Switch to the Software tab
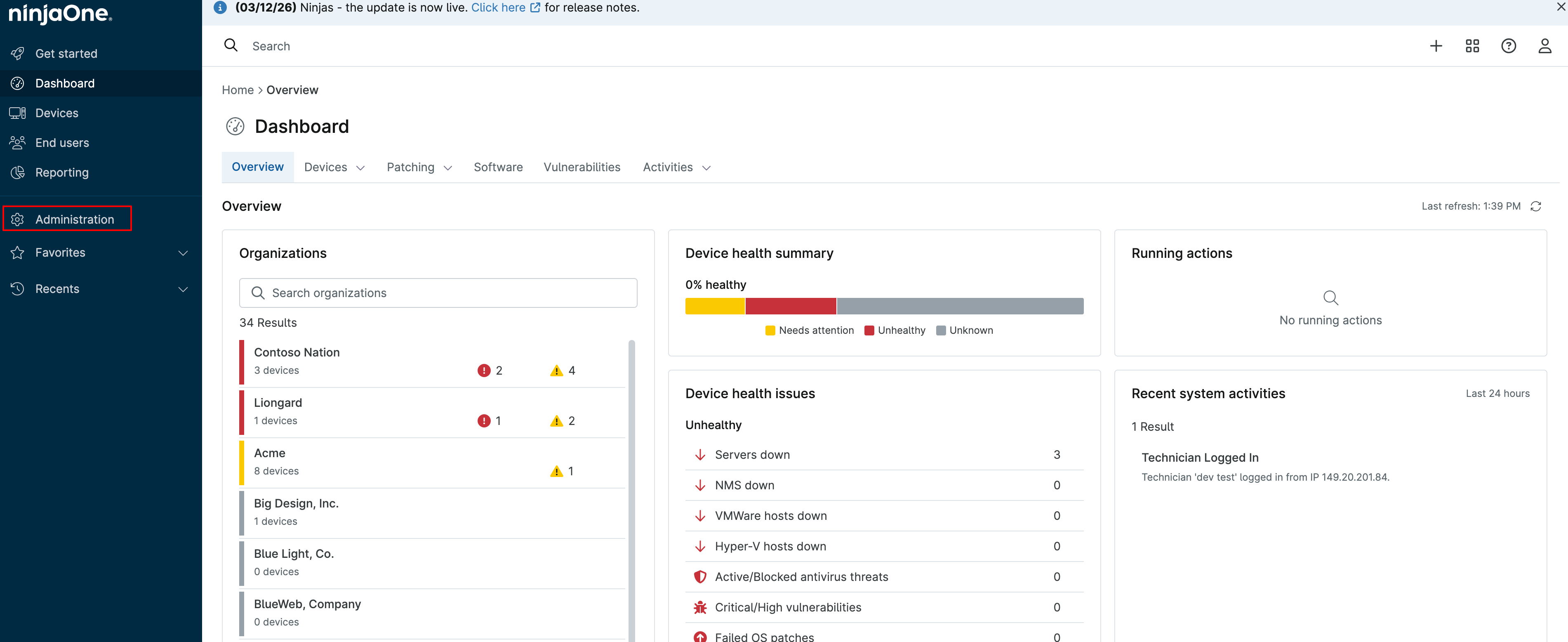This screenshot has width=1568, height=642. 498,167
